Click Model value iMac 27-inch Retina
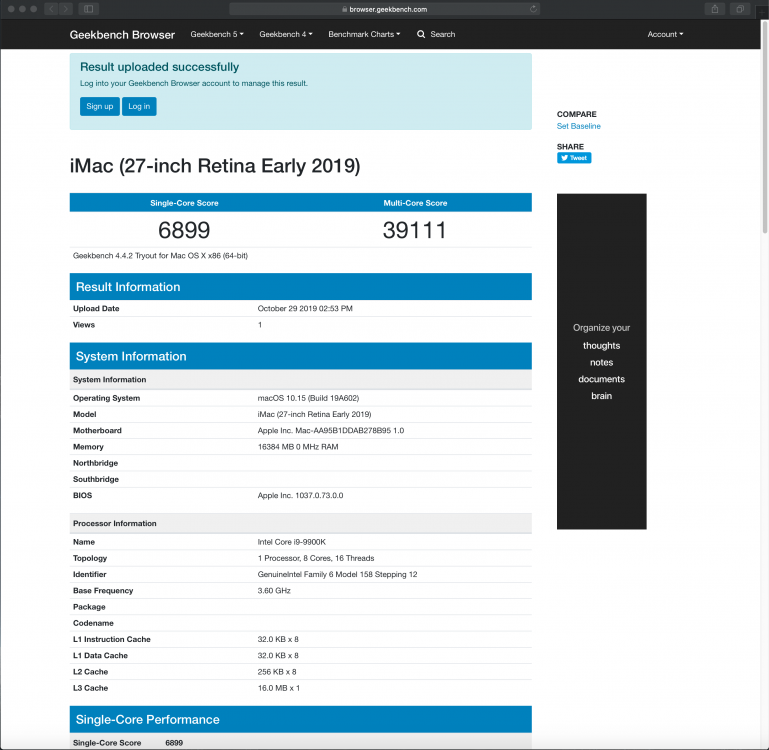This screenshot has width=769, height=750. (314, 414)
